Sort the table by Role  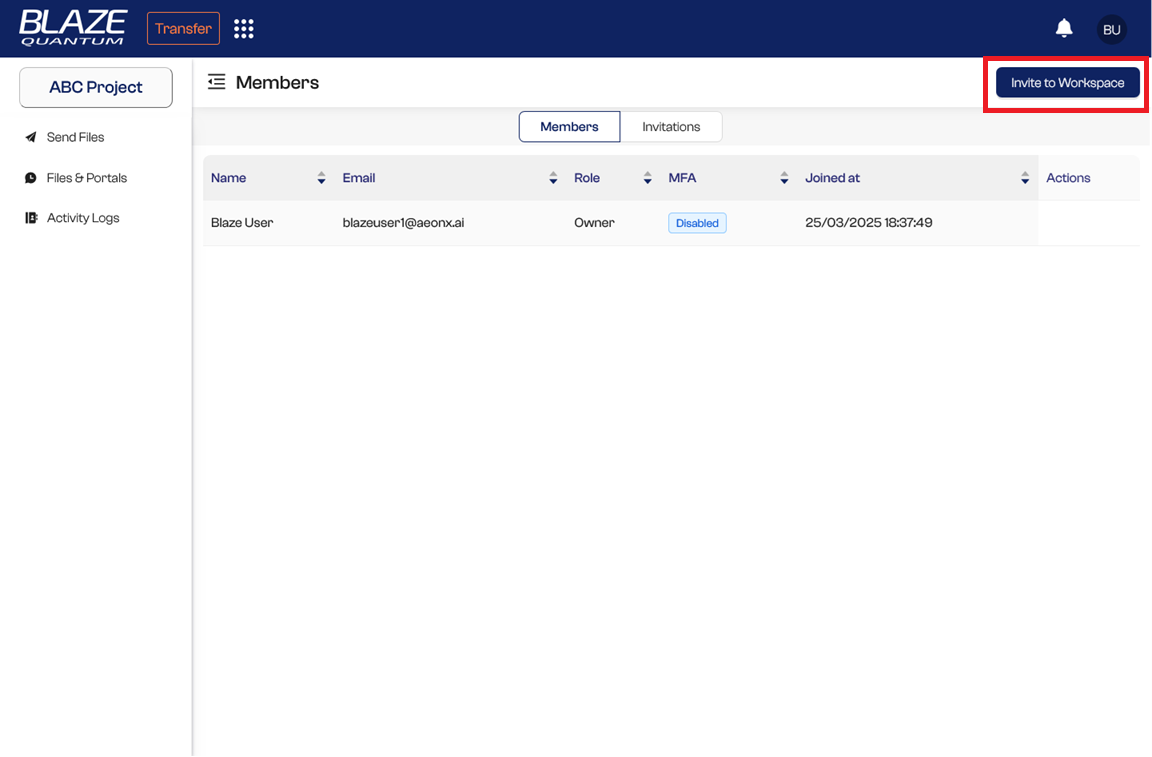pyautogui.click(x=647, y=178)
